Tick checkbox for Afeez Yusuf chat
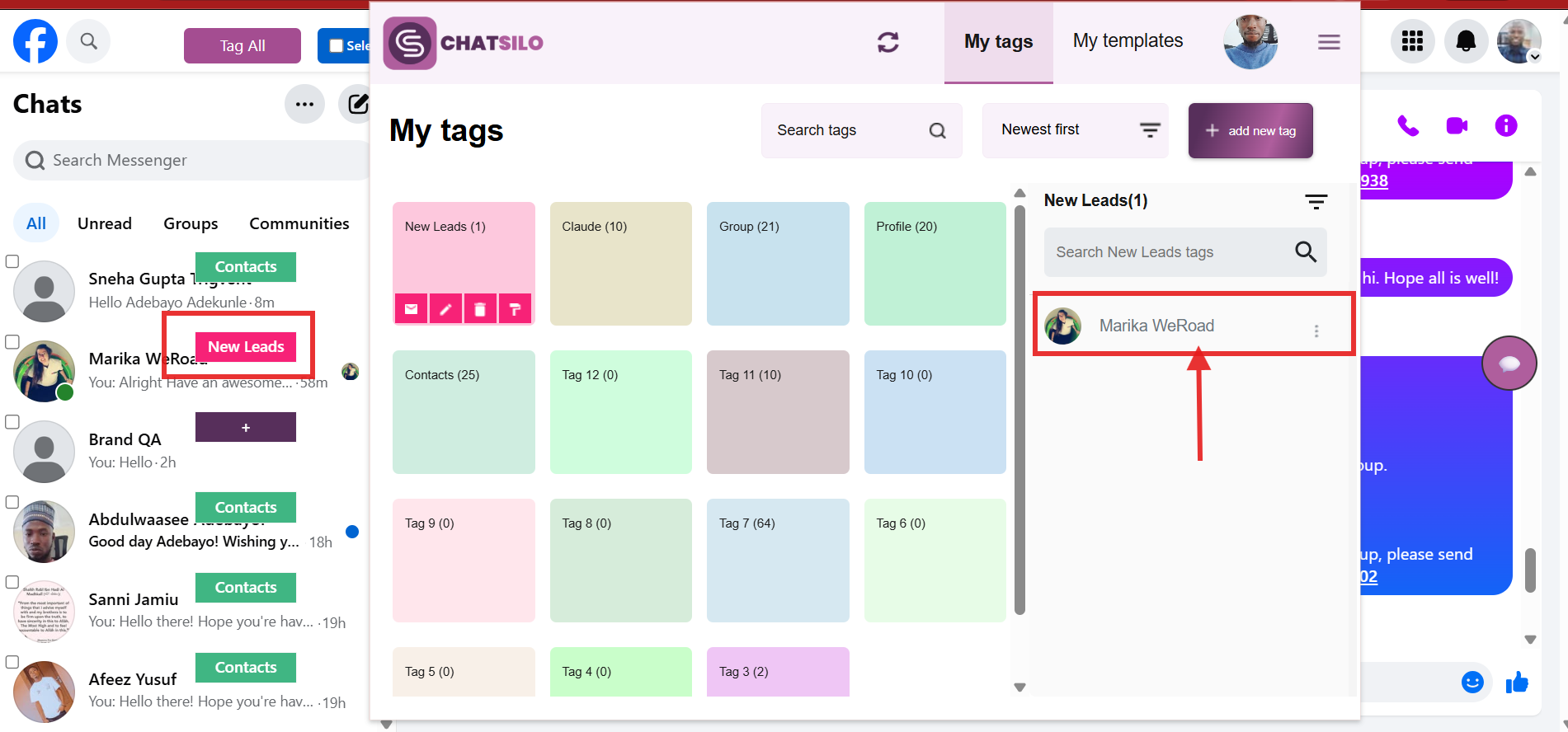Screen dimensions: 1568x732 [x=12, y=662]
